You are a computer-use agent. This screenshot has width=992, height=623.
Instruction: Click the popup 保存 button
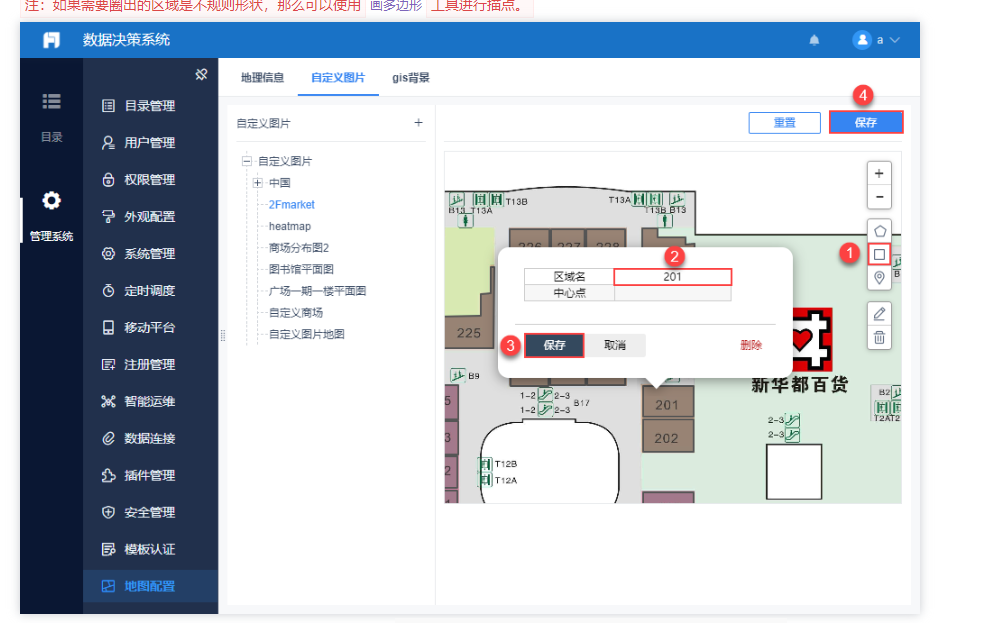pyautogui.click(x=554, y=345)
